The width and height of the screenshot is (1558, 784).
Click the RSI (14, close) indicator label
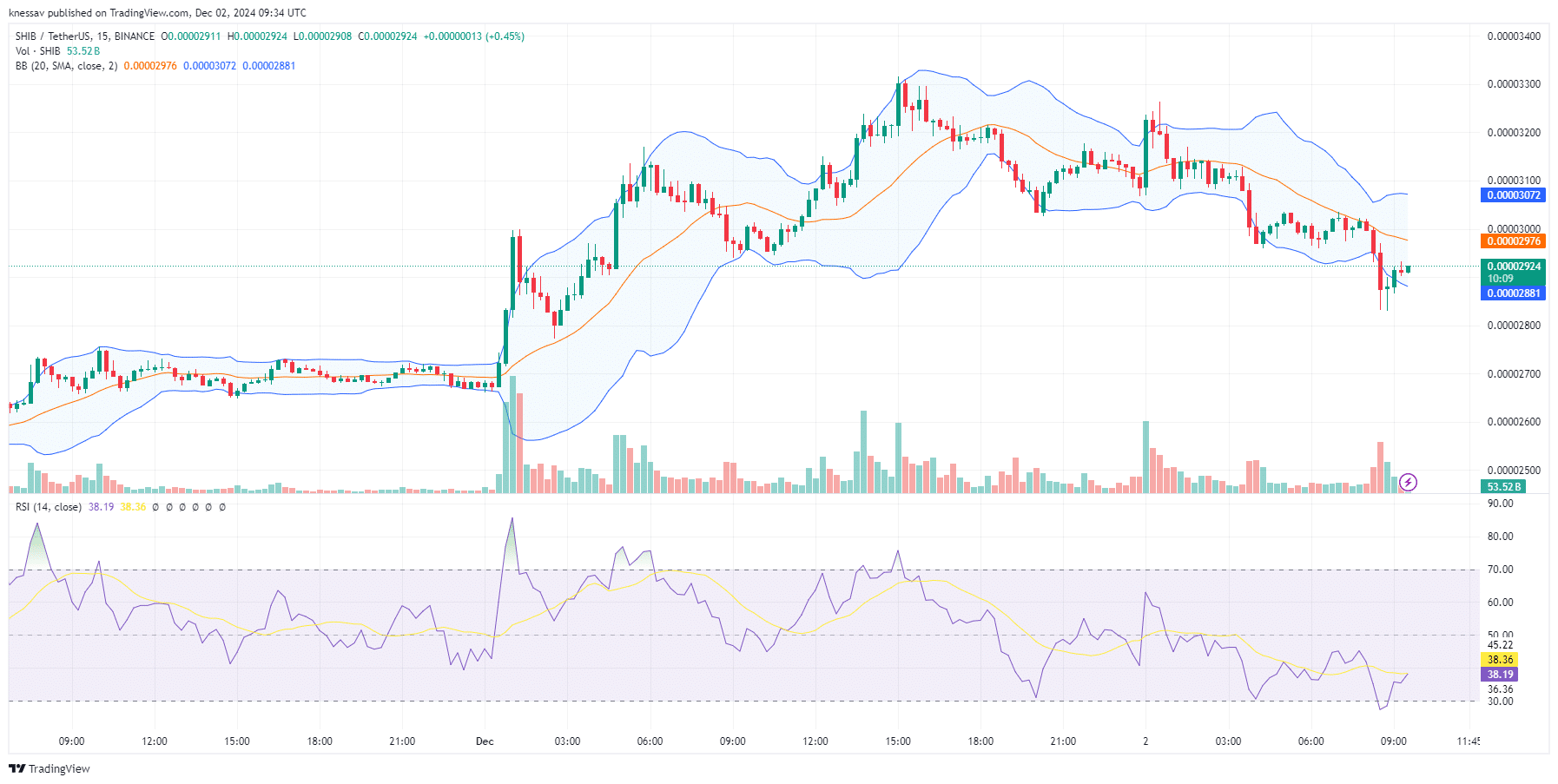pos(49,507)
